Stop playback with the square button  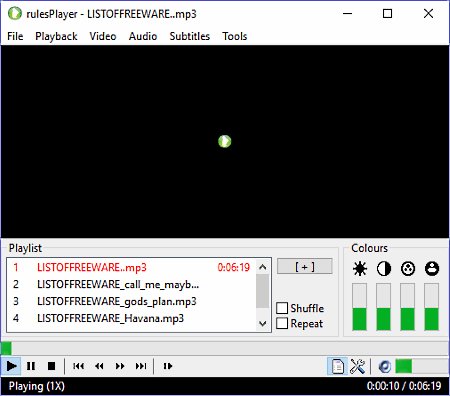(x=51, y=366)
